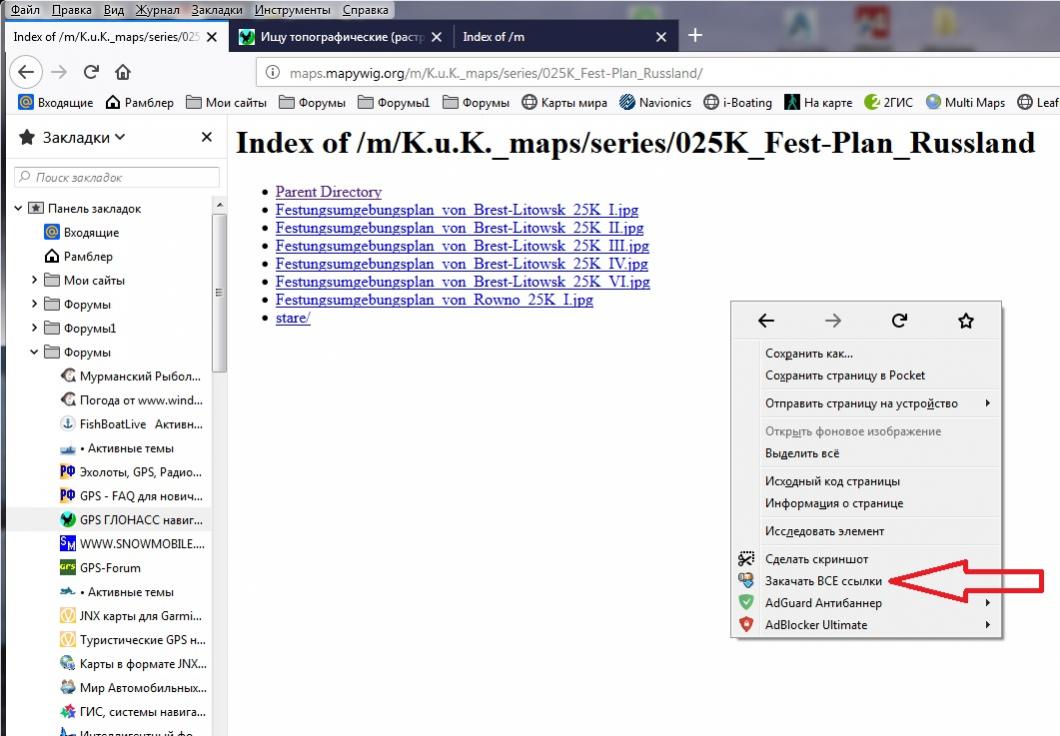Go back using the toolbar back arrow

tap(27, 72)
